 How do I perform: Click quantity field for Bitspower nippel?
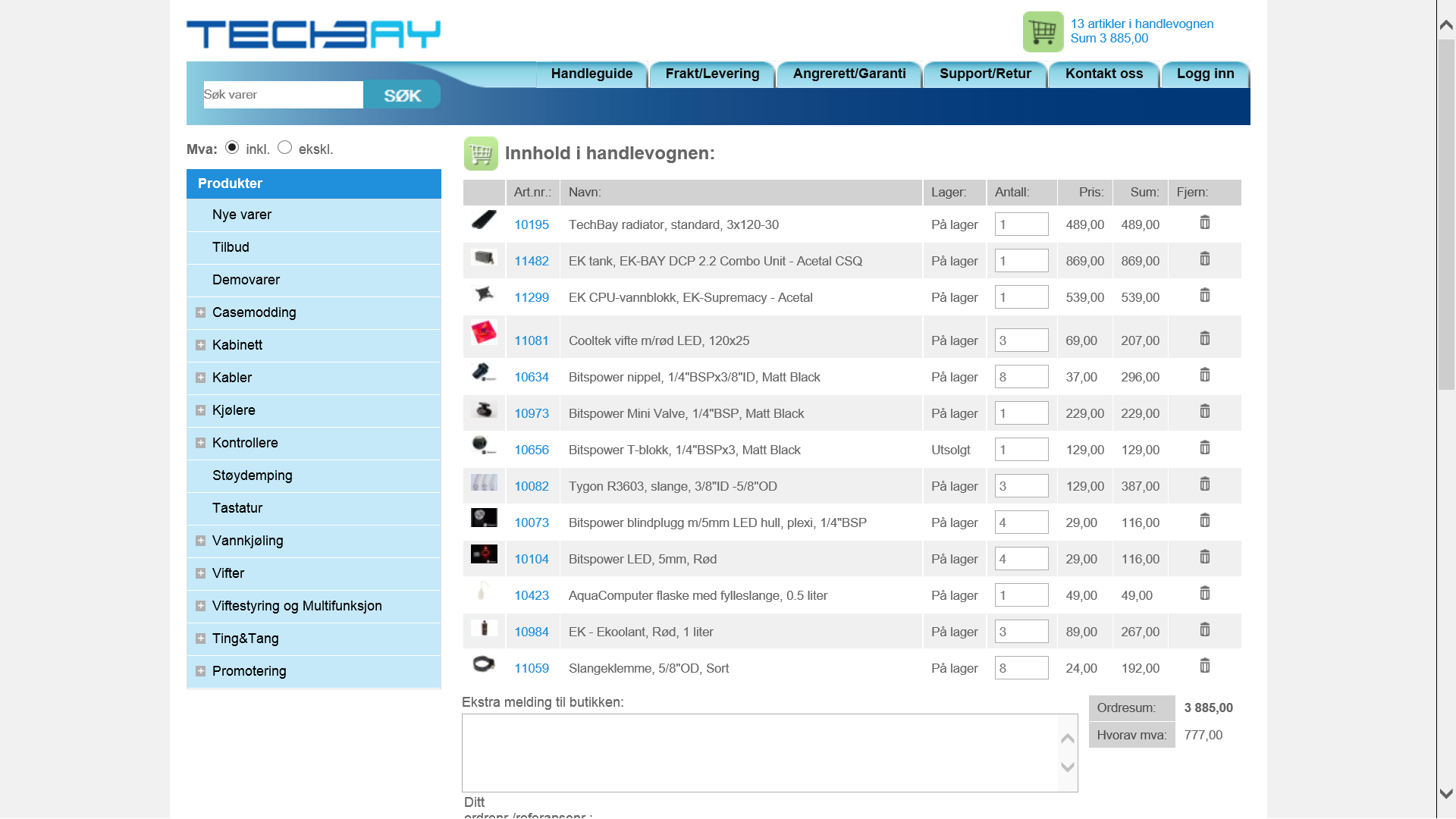point(1021,376)
